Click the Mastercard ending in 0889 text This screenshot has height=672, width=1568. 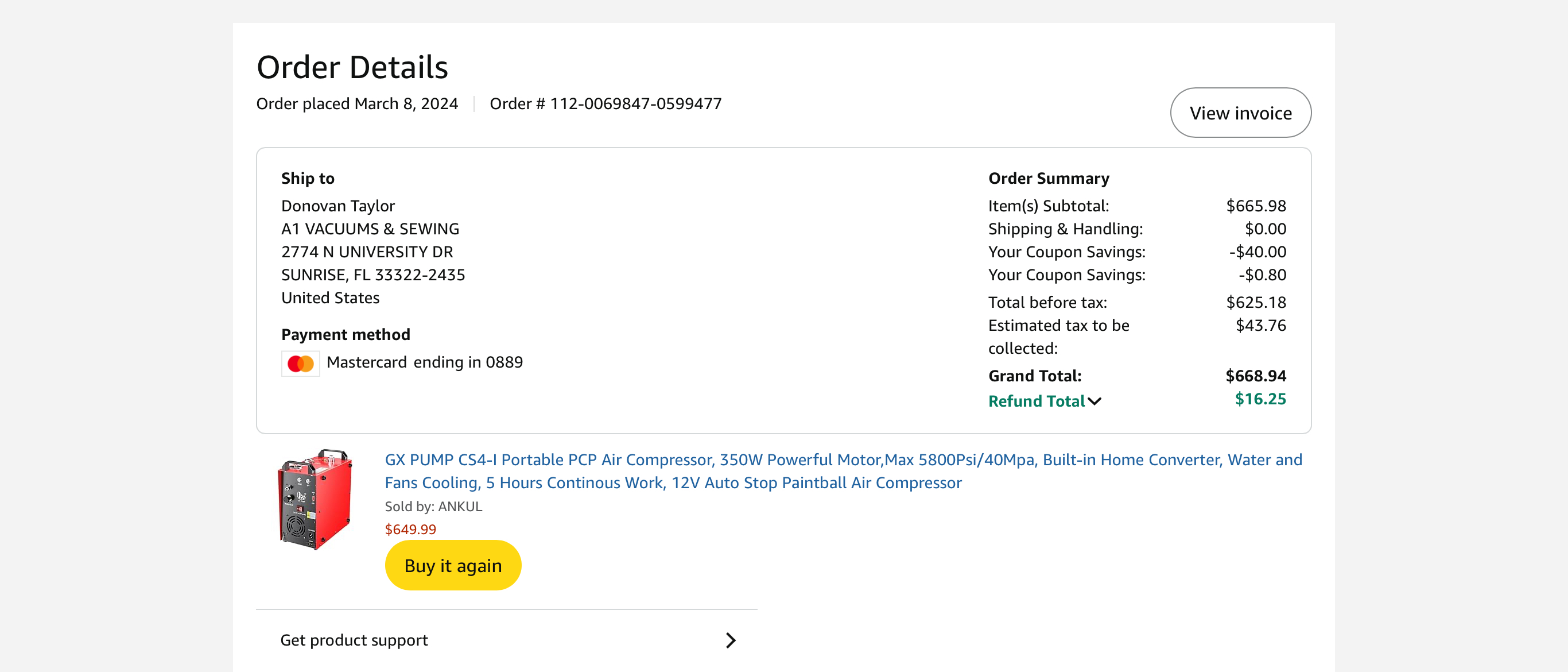click(424, 362)
